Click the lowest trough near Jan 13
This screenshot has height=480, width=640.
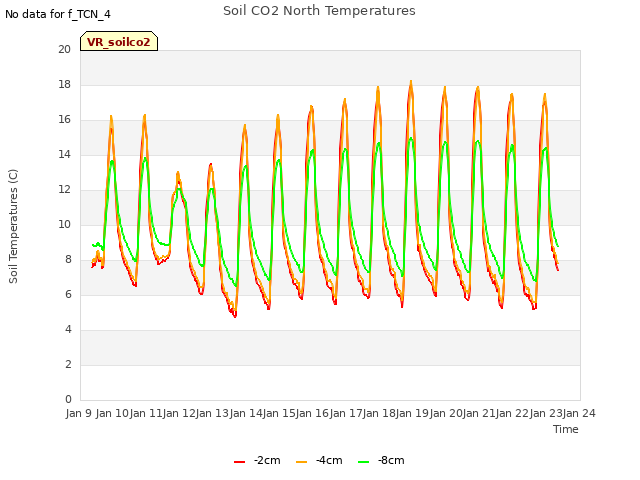point(235,316)
